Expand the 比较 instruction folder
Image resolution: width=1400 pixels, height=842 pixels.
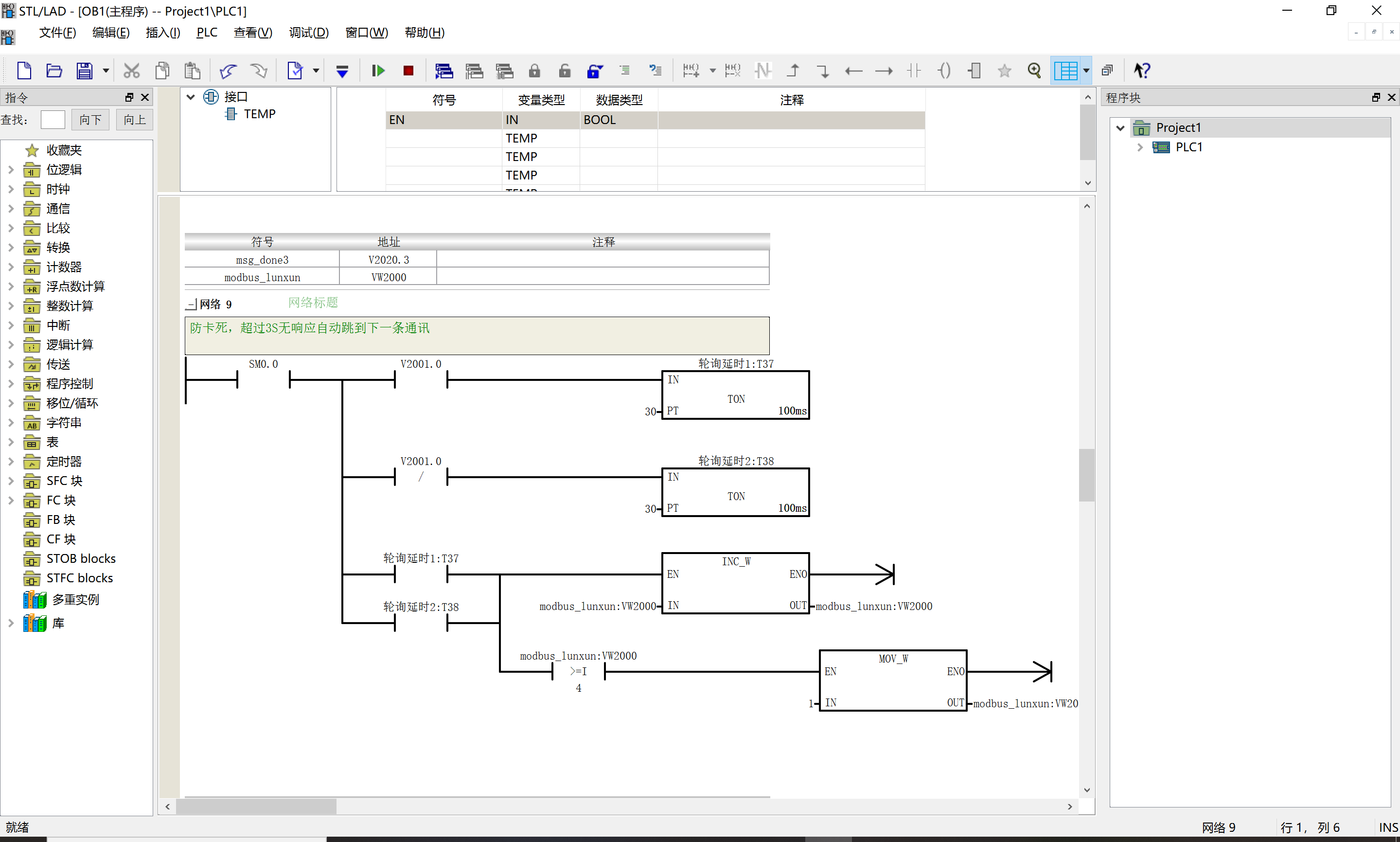coord(11,228)
